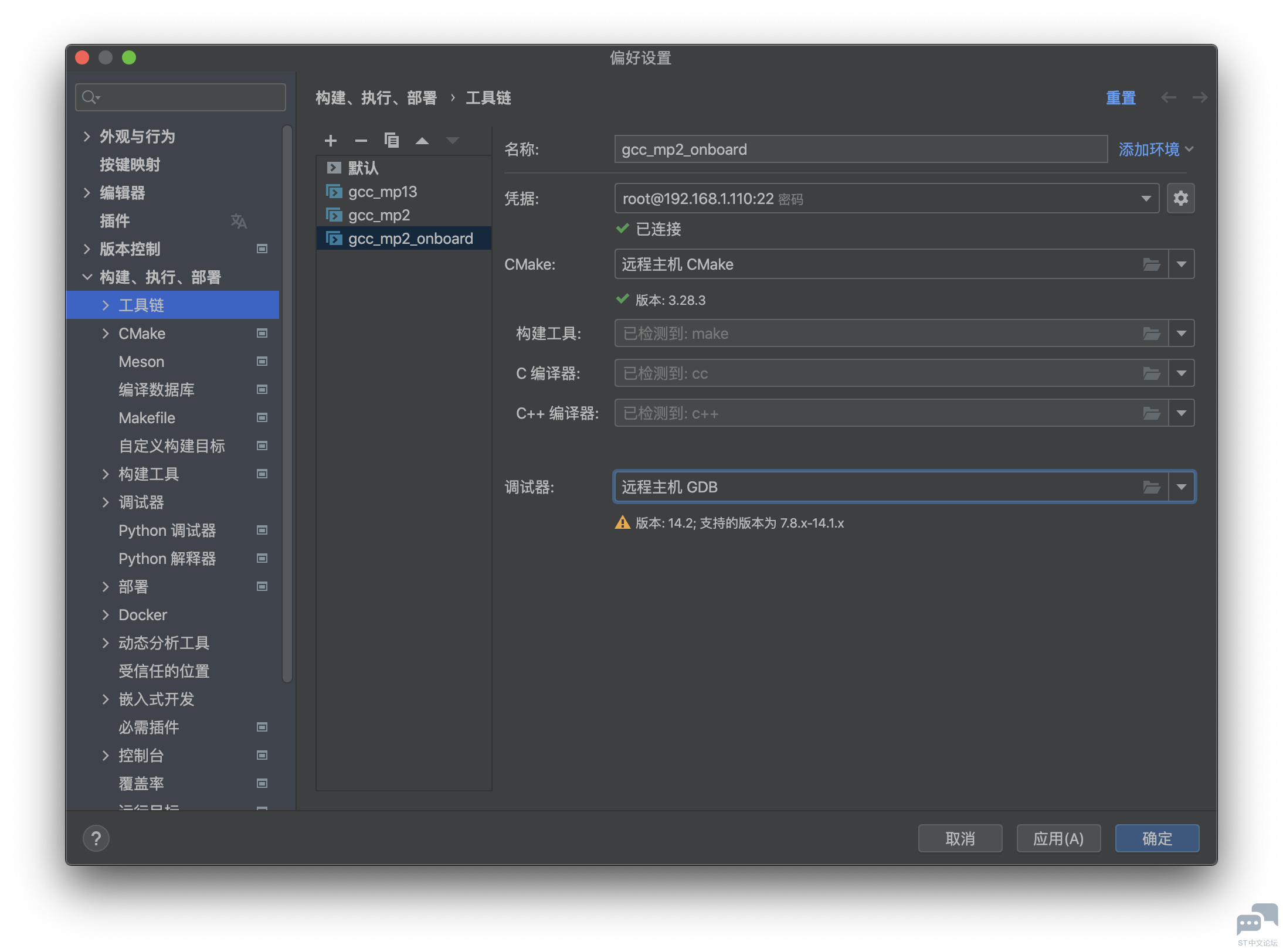
Task: Focus the settings search field
Action: point(181,97)
